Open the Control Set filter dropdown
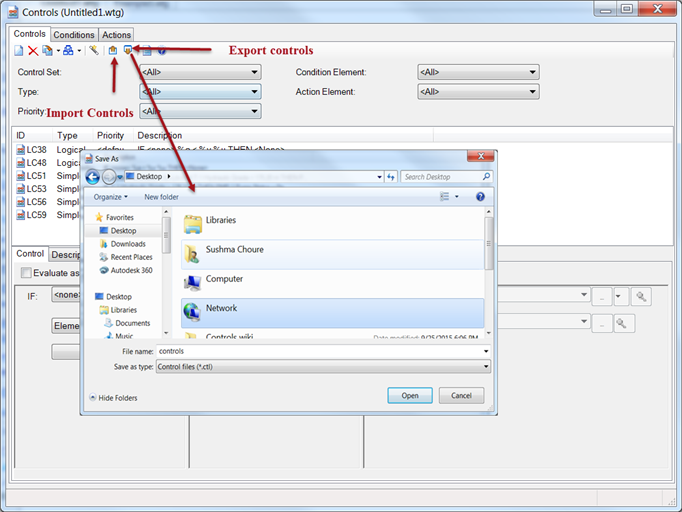The width and height of the screenshot is (682, 512). tap(200, 72)
